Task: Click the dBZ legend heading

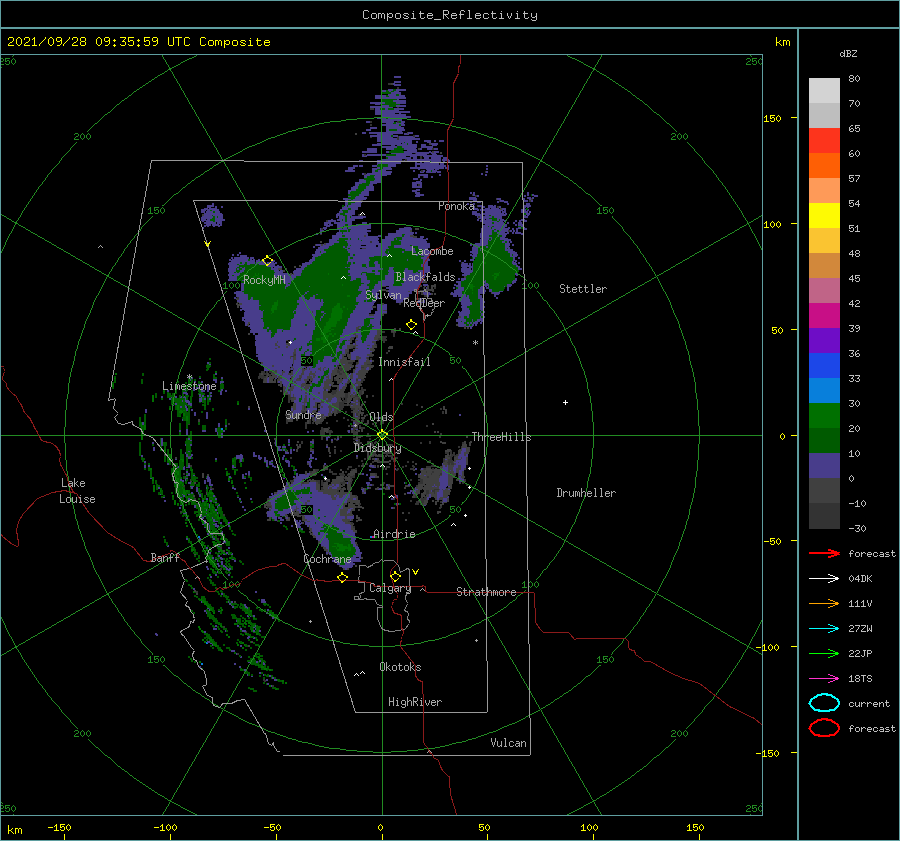Action: 848,54
